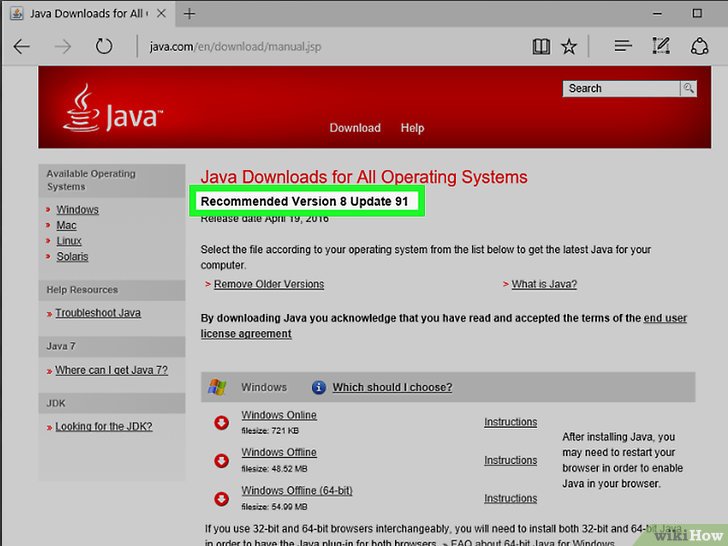
Task: Select the Java Downloads for All tab
Action: (89, 13)
